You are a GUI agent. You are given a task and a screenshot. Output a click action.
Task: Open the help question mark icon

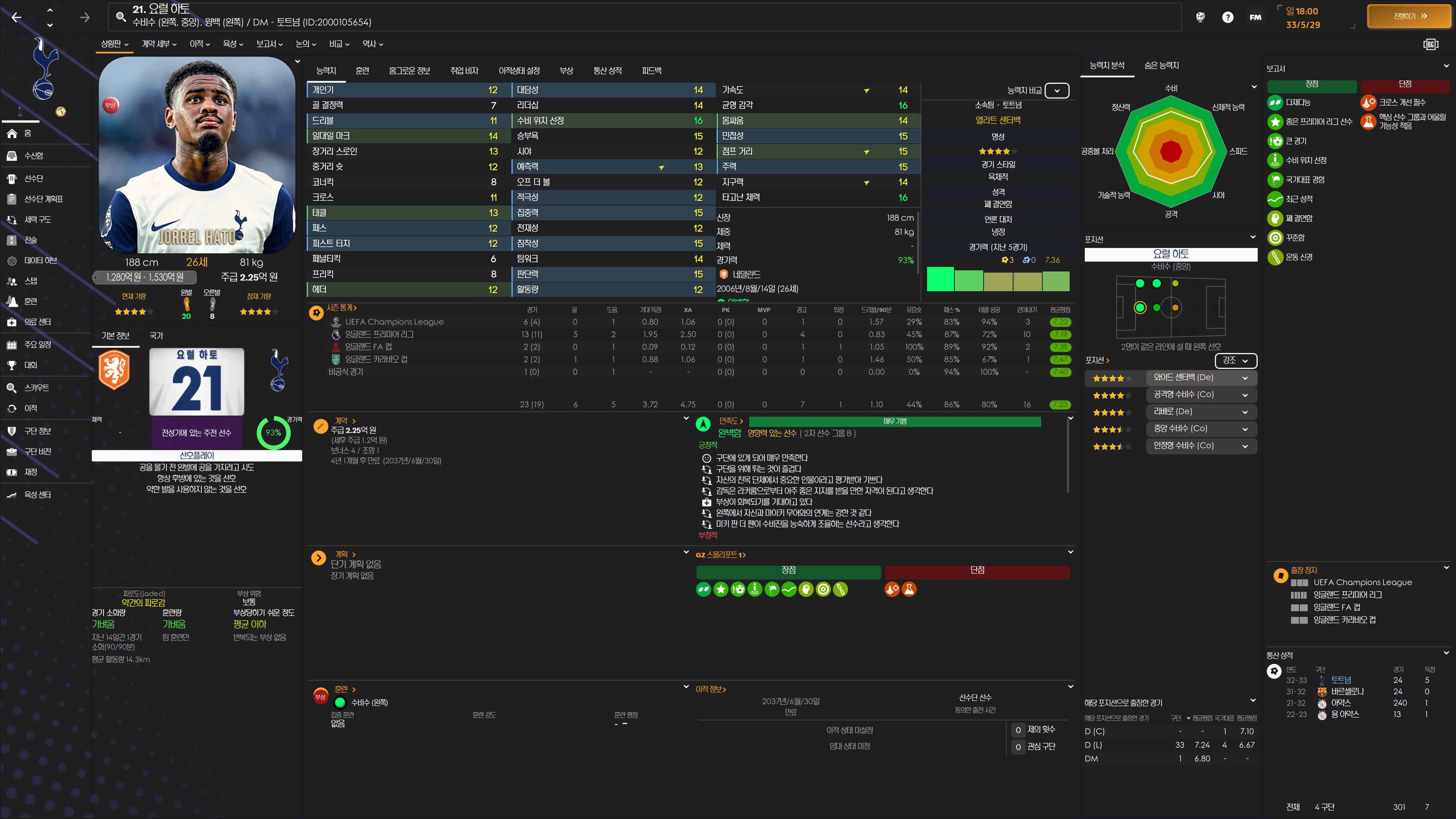[x=1227, y=17]
